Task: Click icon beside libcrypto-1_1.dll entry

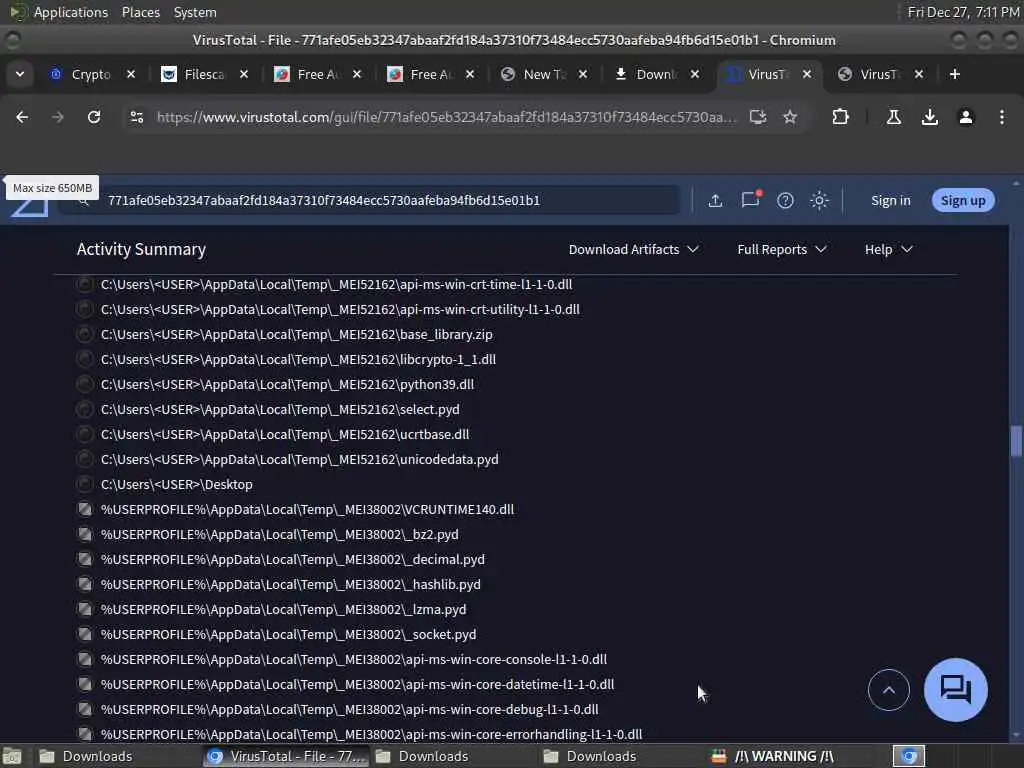Action: [x=84, y=359]
